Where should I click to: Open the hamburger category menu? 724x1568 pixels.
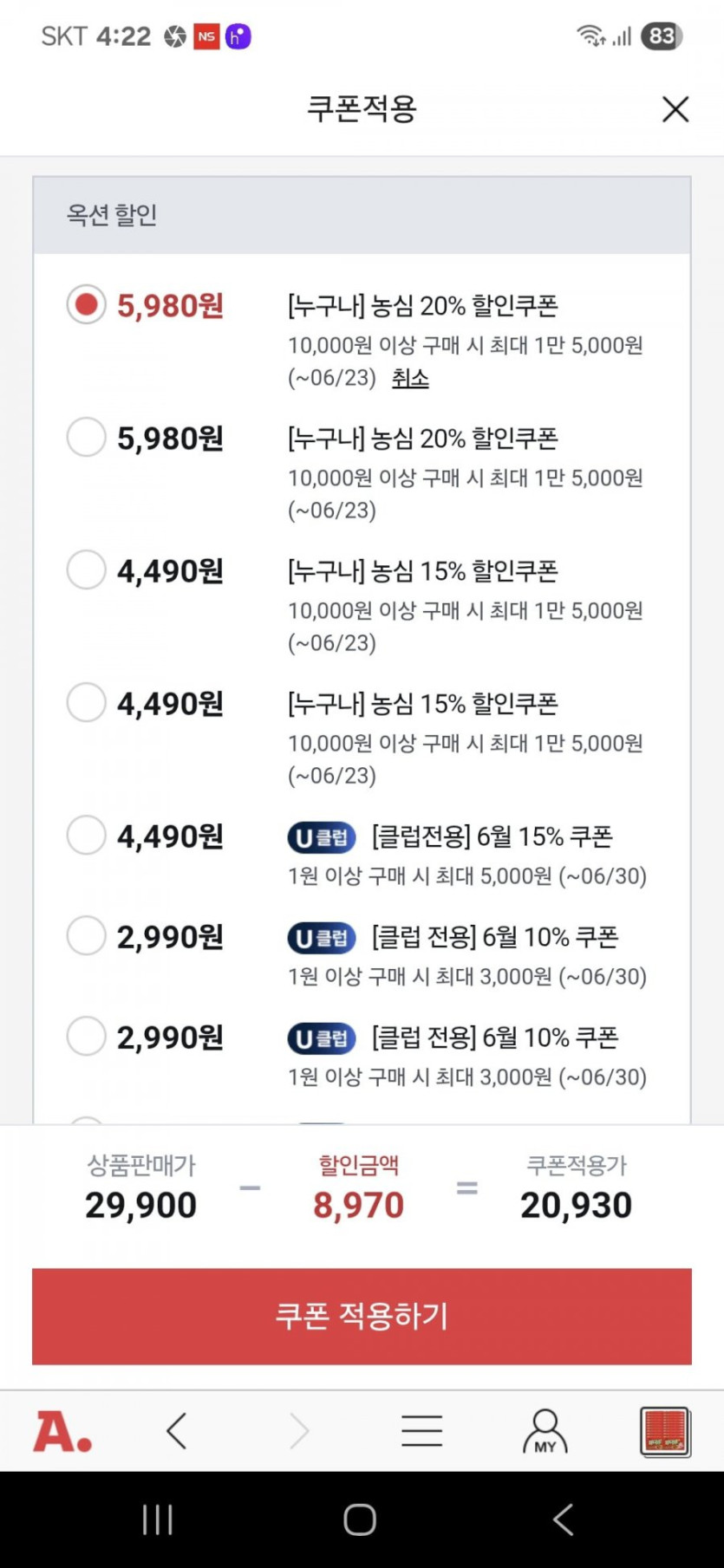coord(422,1431)
